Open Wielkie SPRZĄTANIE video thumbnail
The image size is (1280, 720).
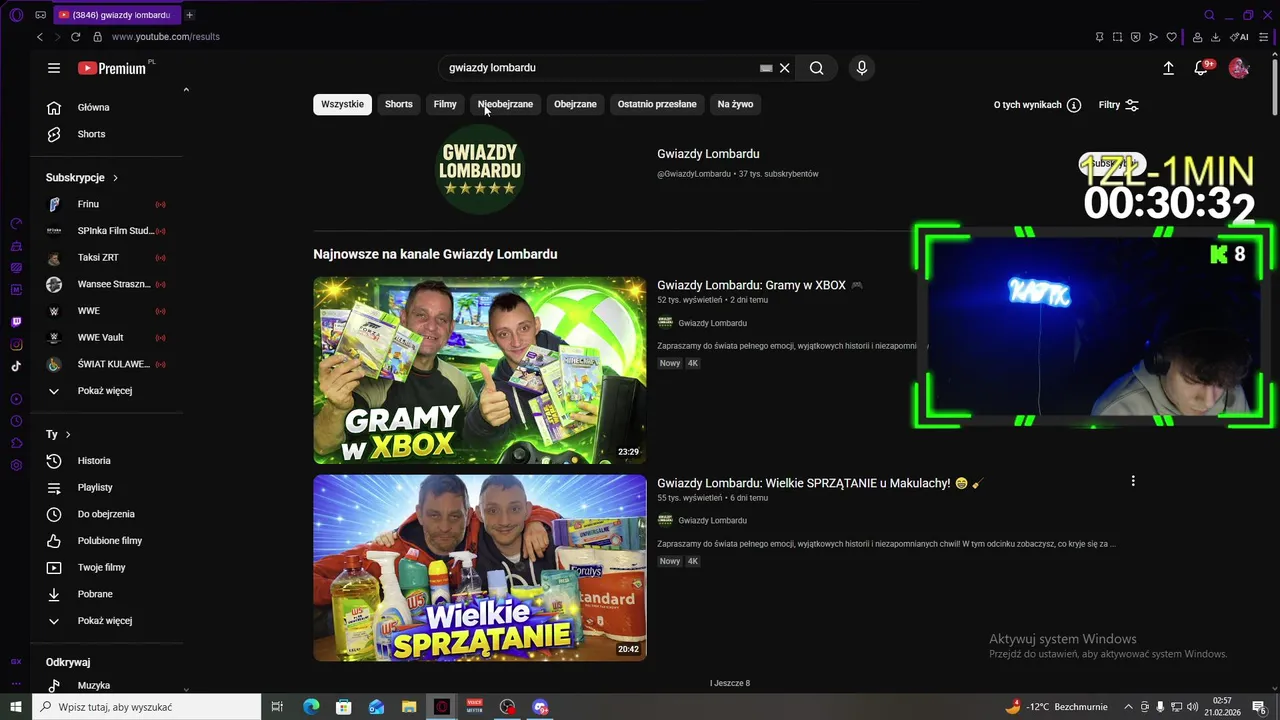[480, 568]
